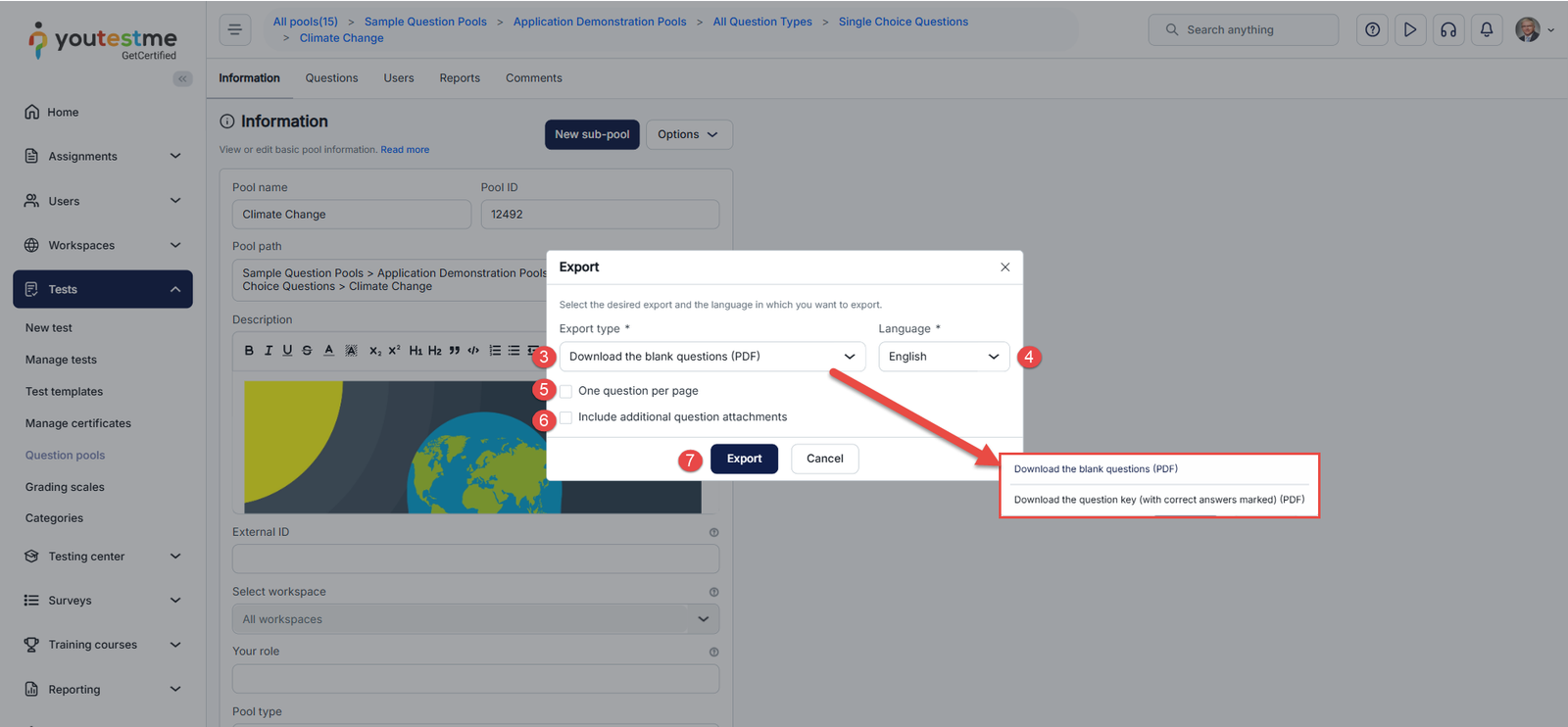This screenshot has width=1568, height=727.
Task: Click the help question mark icon
Action: (x=1372, y=29)
